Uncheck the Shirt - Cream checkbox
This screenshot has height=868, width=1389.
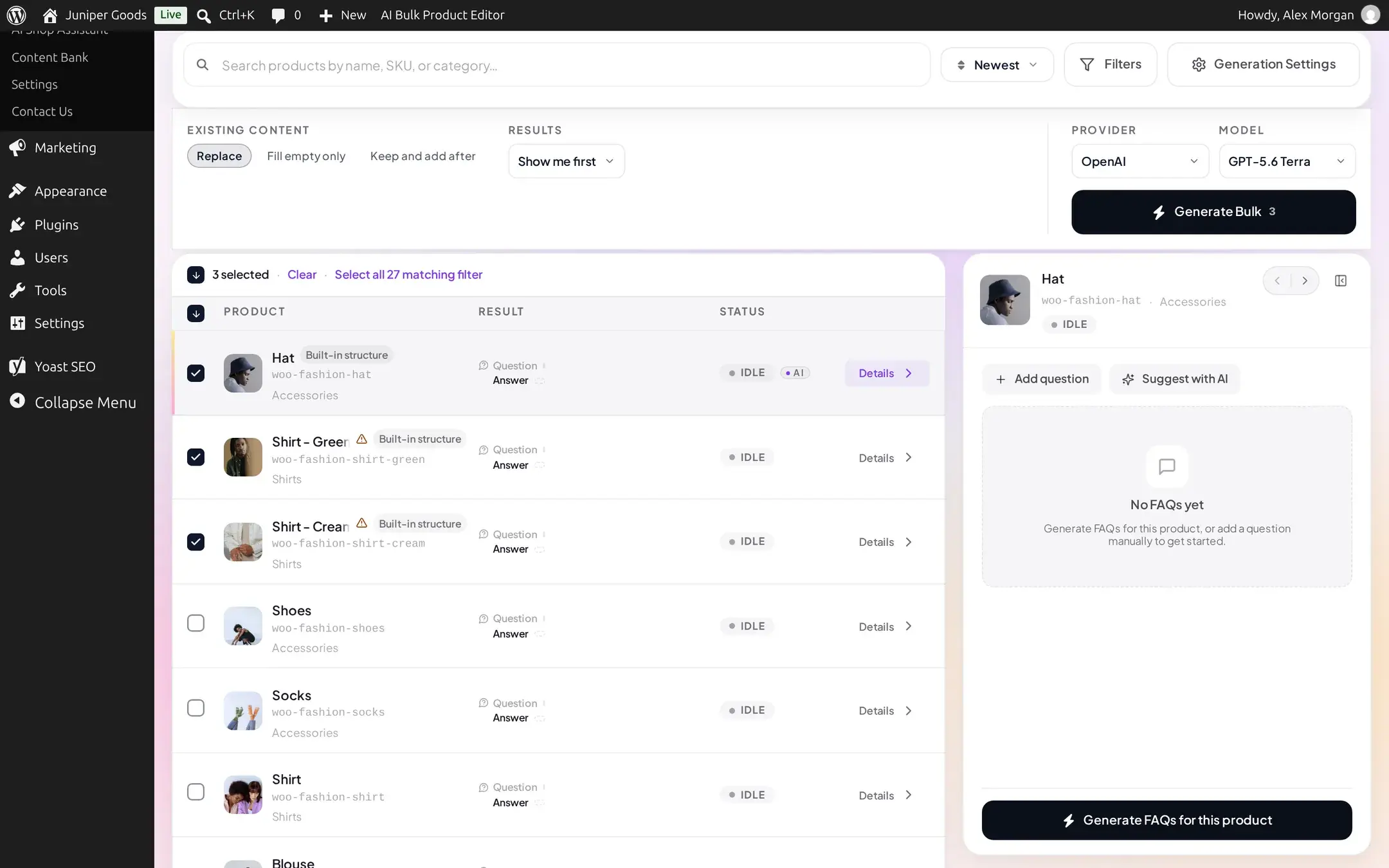(195, 542)
